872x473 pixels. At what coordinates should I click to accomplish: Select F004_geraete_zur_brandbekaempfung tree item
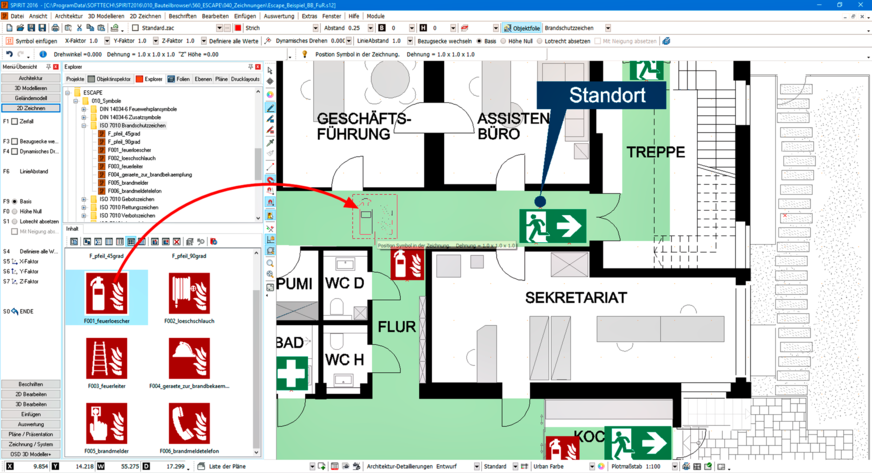pyautogui.click(x=150, y=175)
